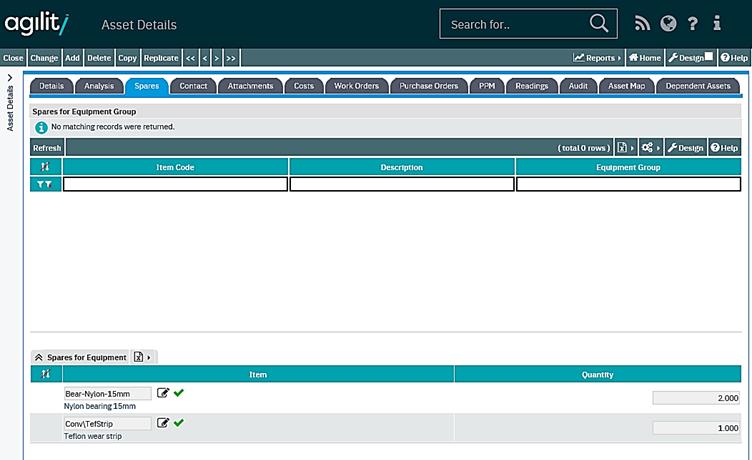
Task: Edit the Bear-Nylon-15mm item
Action: click(163, 393)
